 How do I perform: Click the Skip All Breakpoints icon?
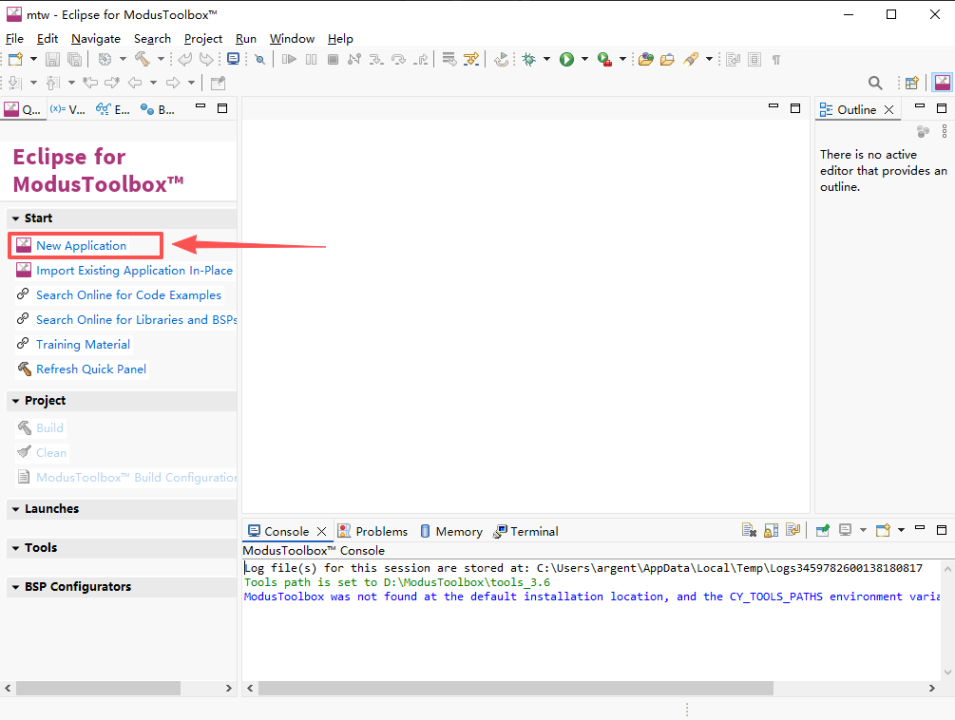click(260, 59)
